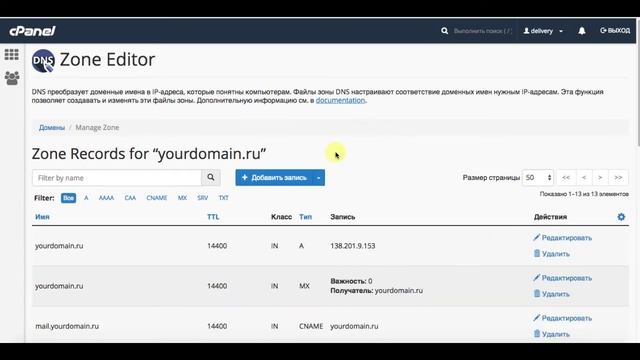Filter records by type SRV
The image size is (640, 360).
pyautogui.click(x=202, y=198)
